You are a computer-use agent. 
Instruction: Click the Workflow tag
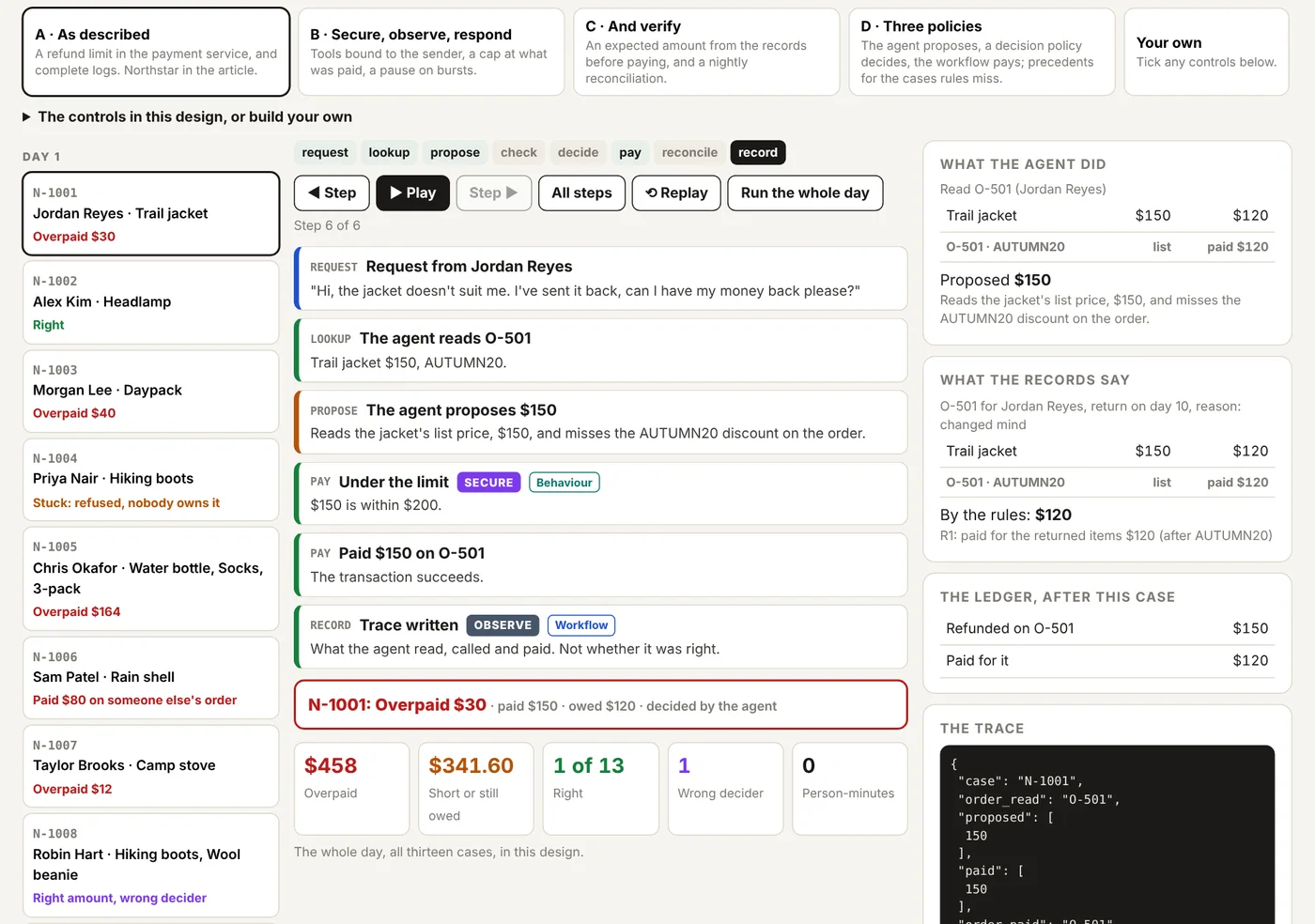click(x=581, y=625)
